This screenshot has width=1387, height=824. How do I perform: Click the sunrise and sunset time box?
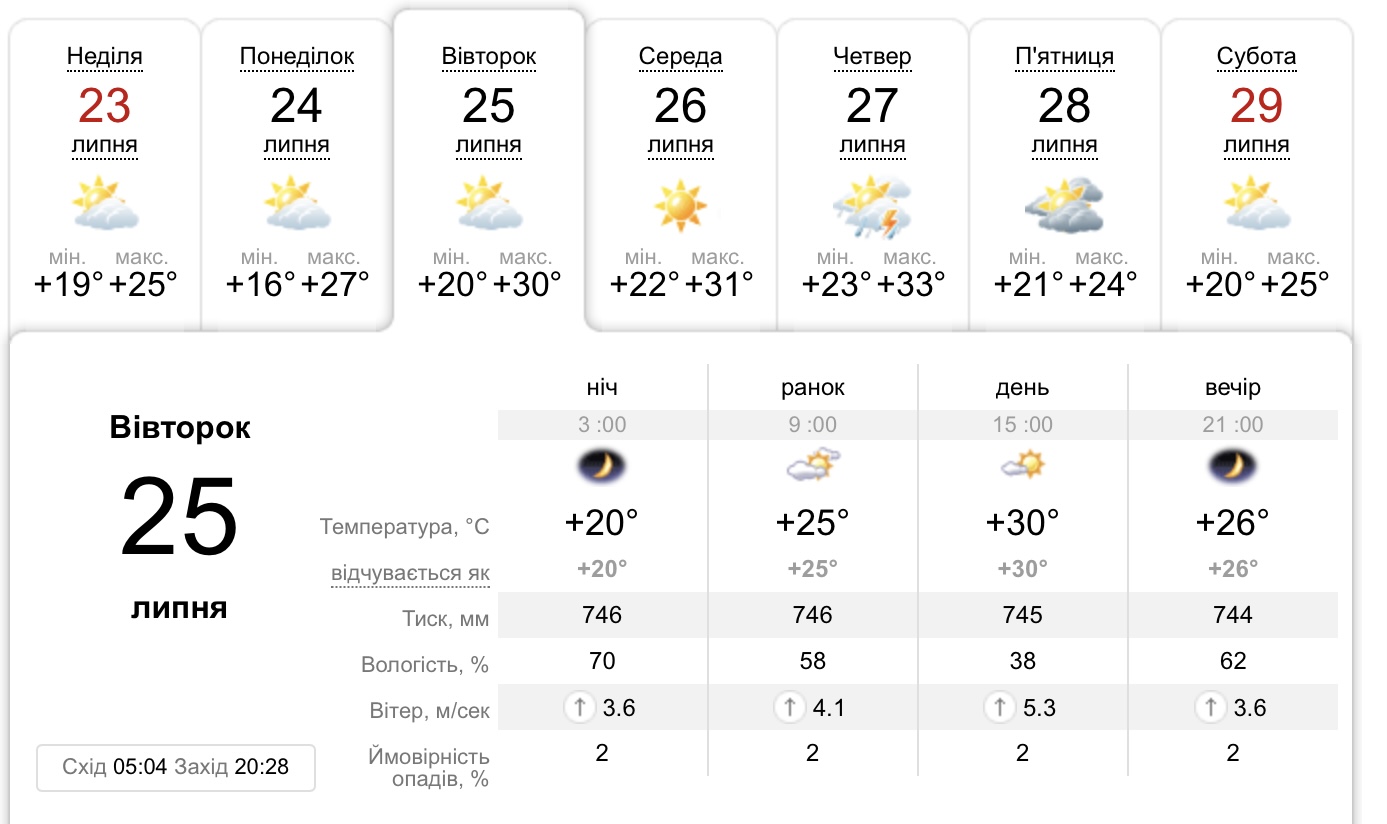176,767
